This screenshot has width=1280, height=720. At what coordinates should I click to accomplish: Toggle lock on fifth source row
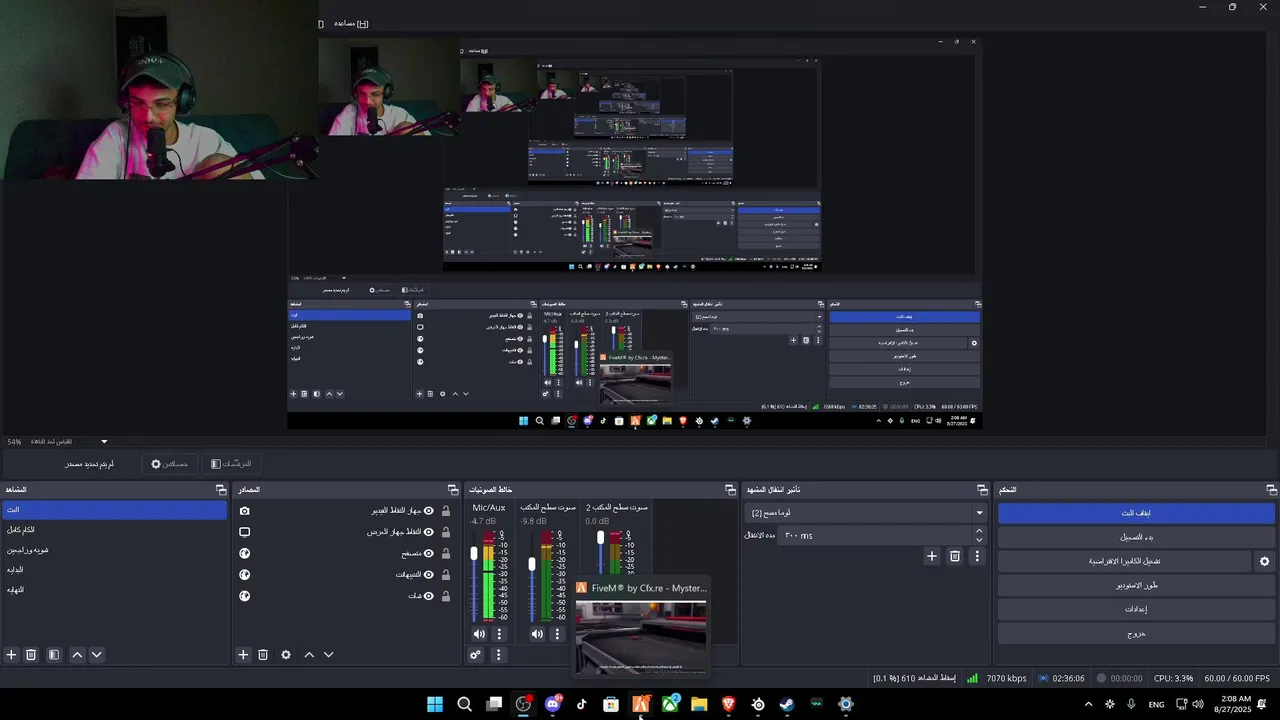(x=446, y=596)
